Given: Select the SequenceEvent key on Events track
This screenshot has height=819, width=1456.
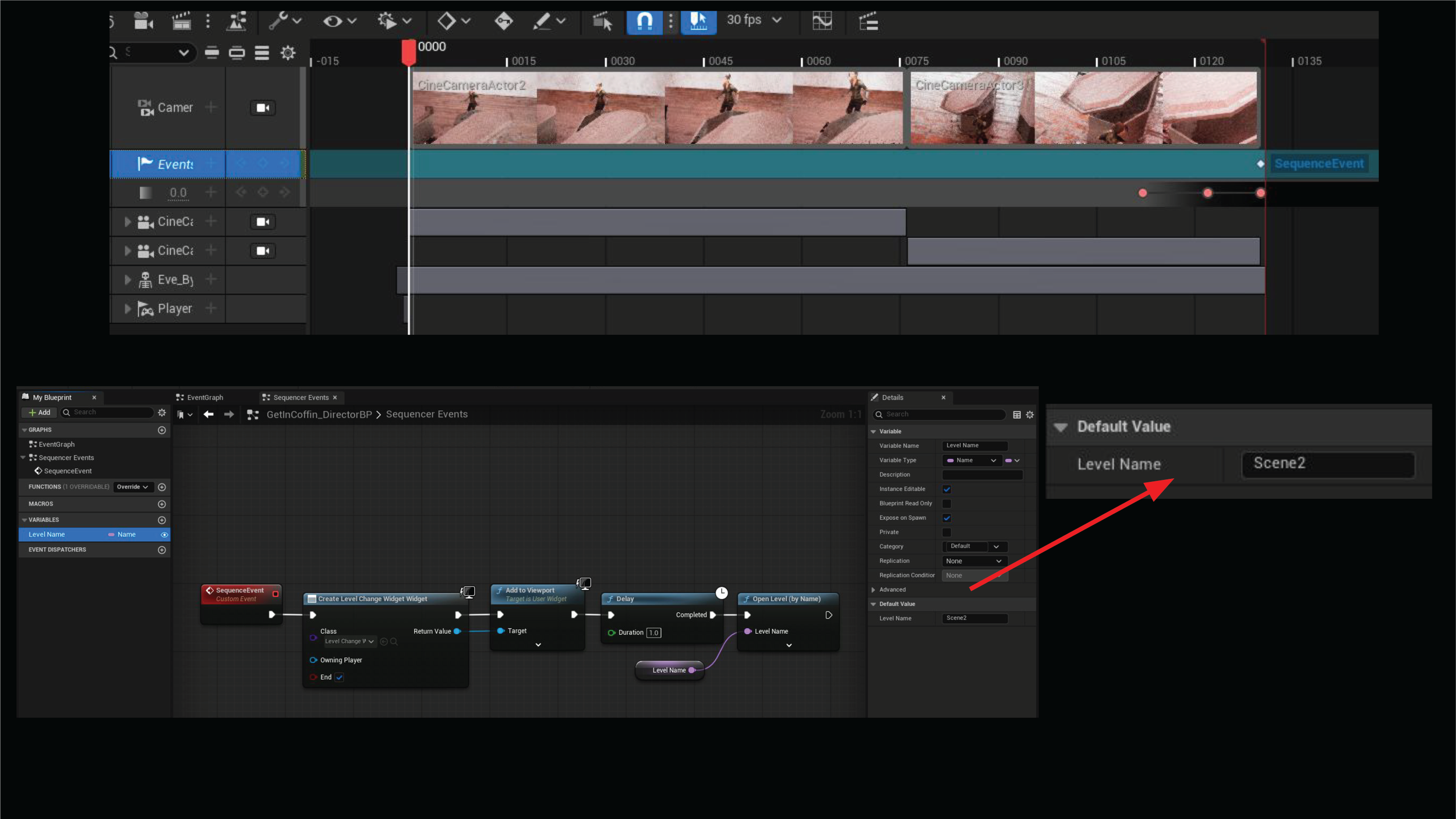Looking at the screenshot, I should [1260, 164].
